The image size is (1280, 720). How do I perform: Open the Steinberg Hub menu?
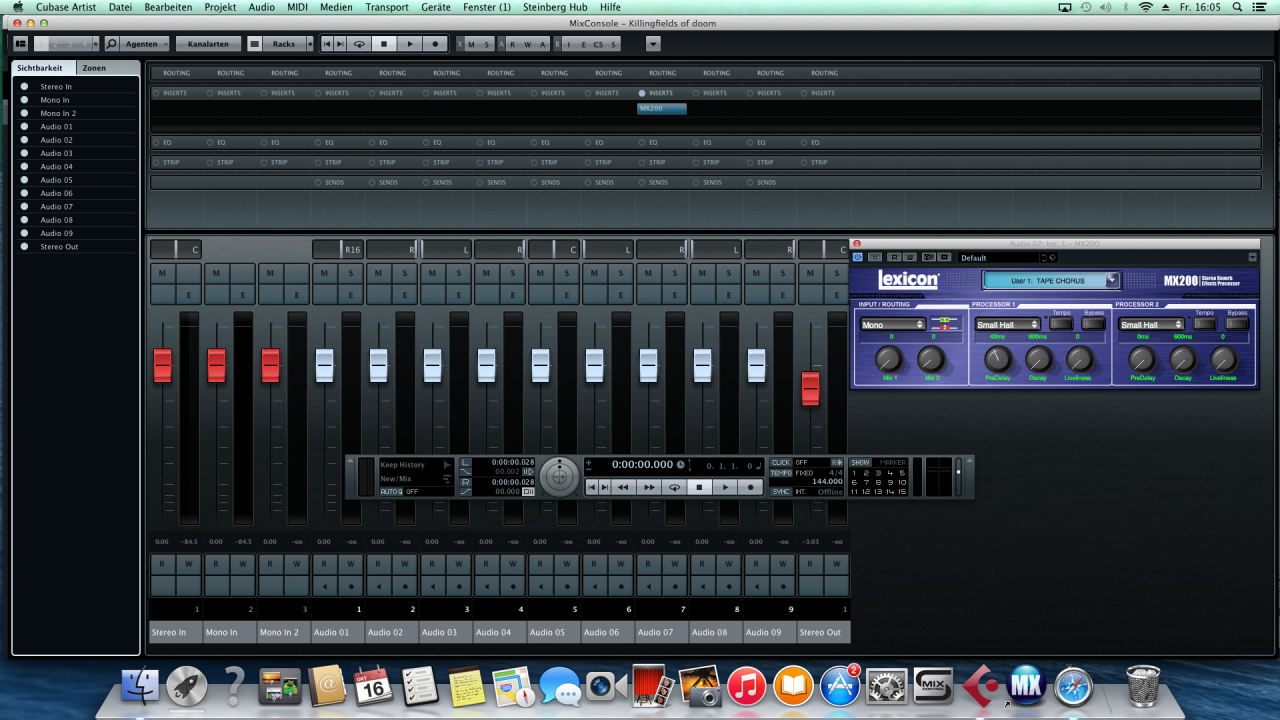point(555,7)
